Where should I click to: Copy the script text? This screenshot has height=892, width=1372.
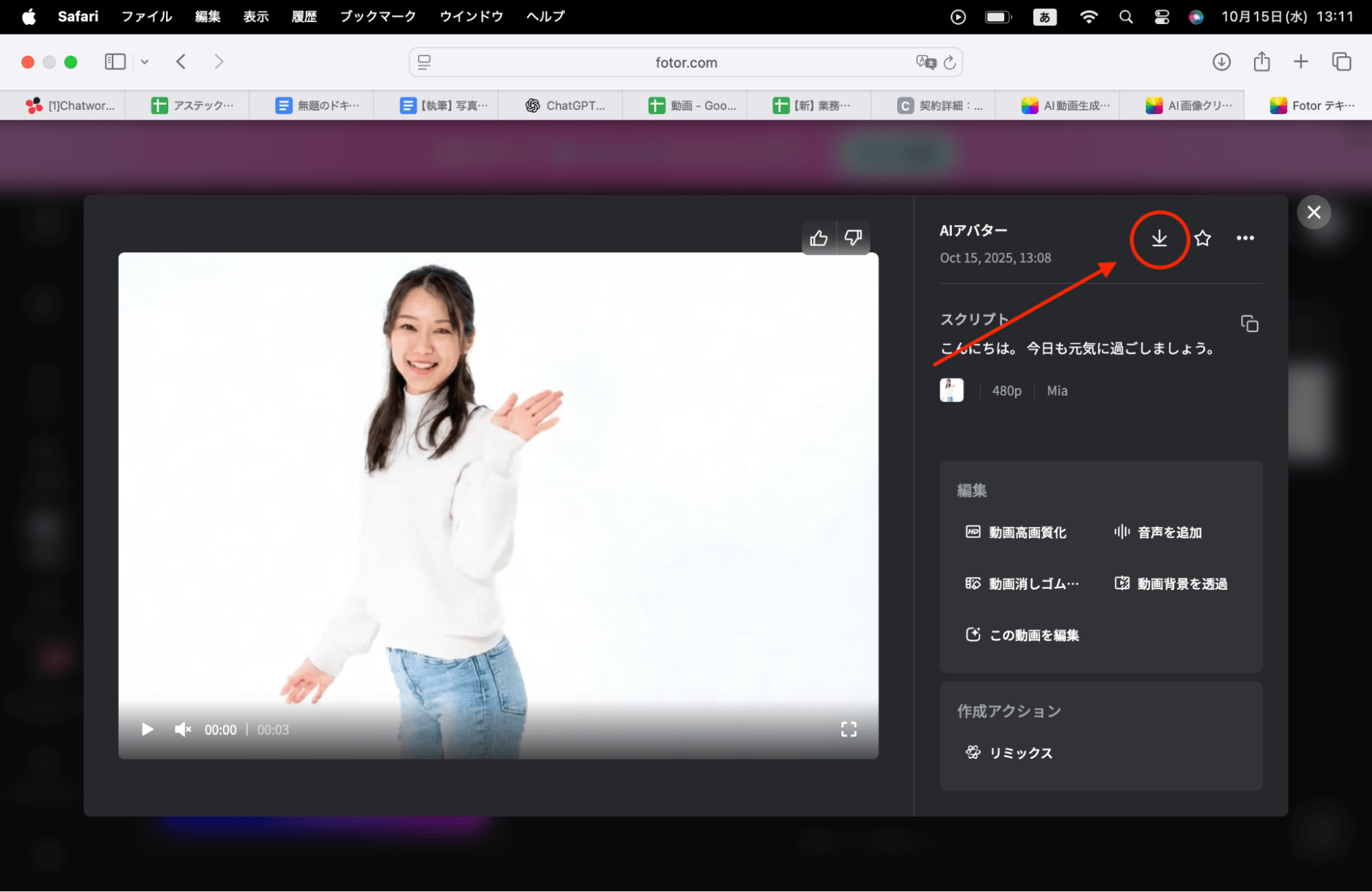point(1249,323)
